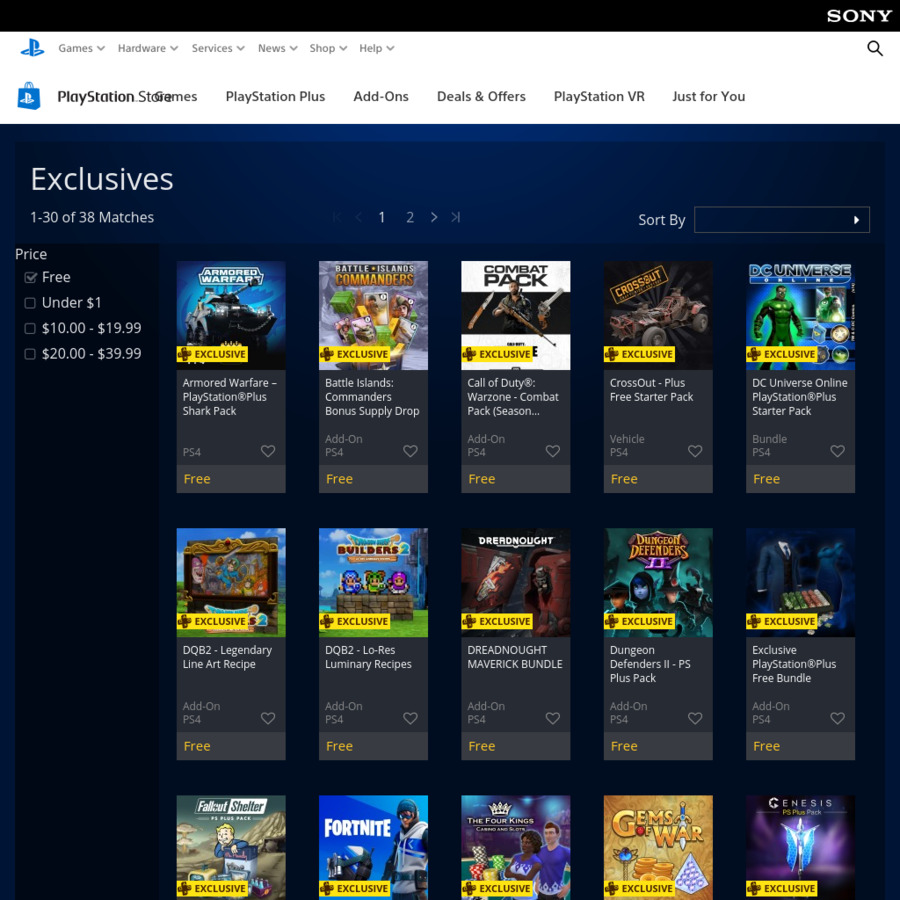Open Armored Warfare Shark Pack title link

coord(230,397)
